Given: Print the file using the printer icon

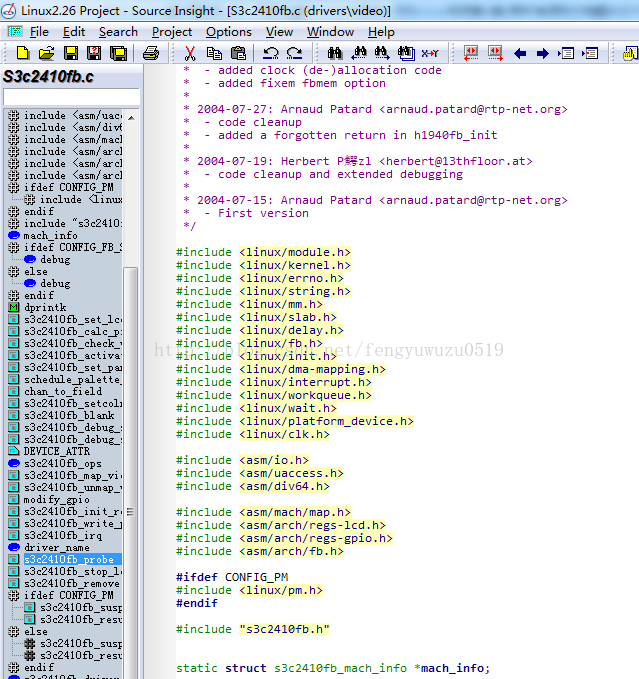Looking at the screenshot, I should 151,53.
